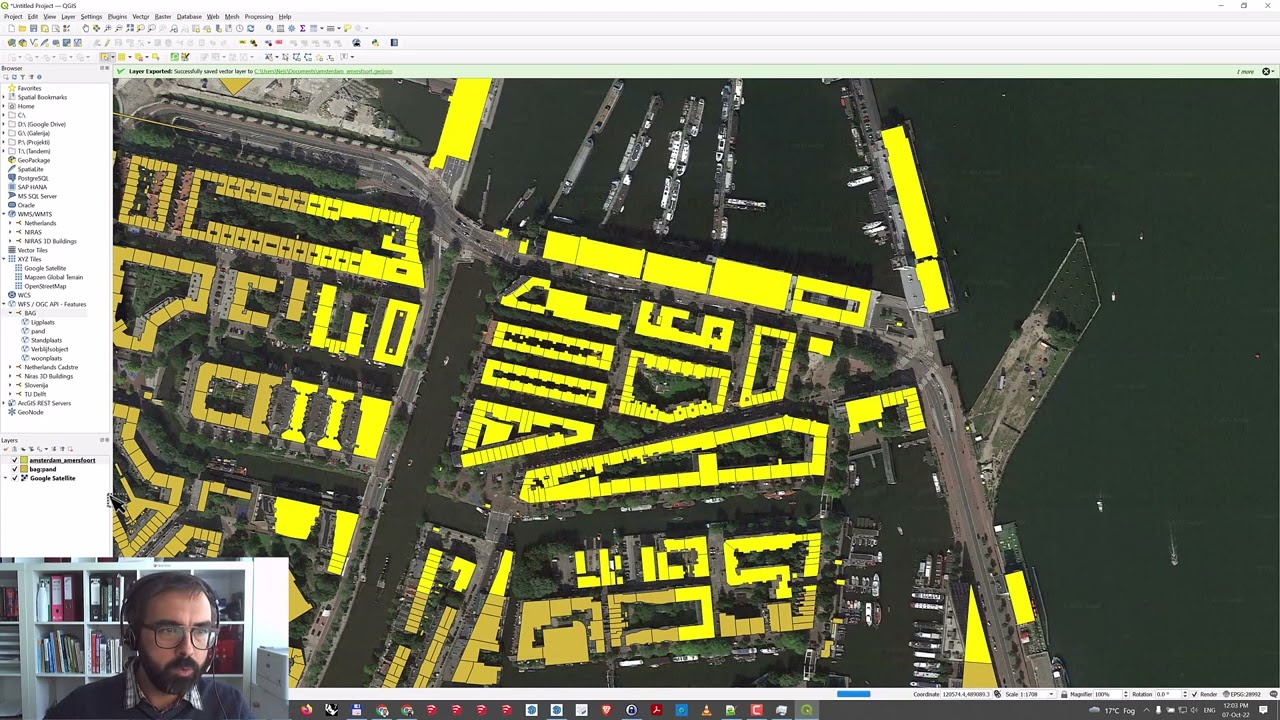Select the Identify Features tool
This screenshot has width=1280, height=720.
pos(269,28)
